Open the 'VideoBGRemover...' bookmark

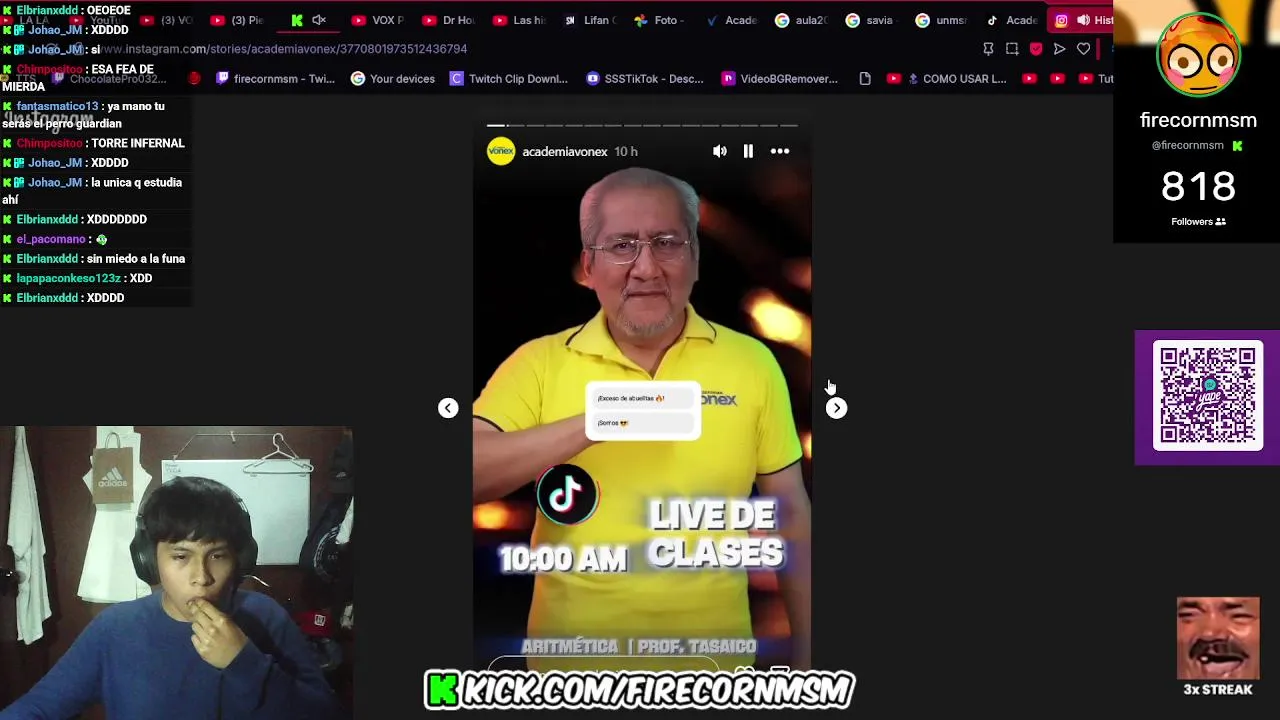780,79
